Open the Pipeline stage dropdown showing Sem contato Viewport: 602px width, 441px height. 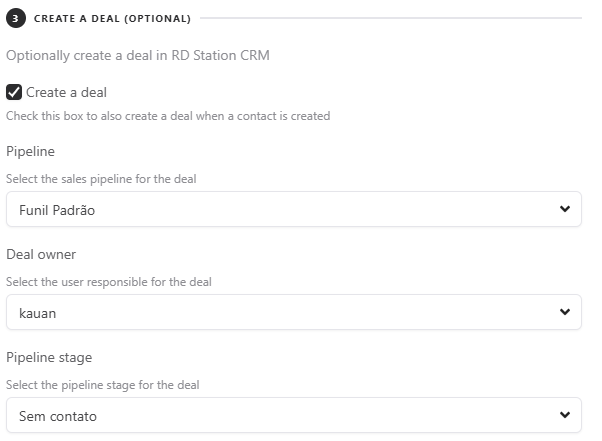pyautogui.click(x=293, y=415)
